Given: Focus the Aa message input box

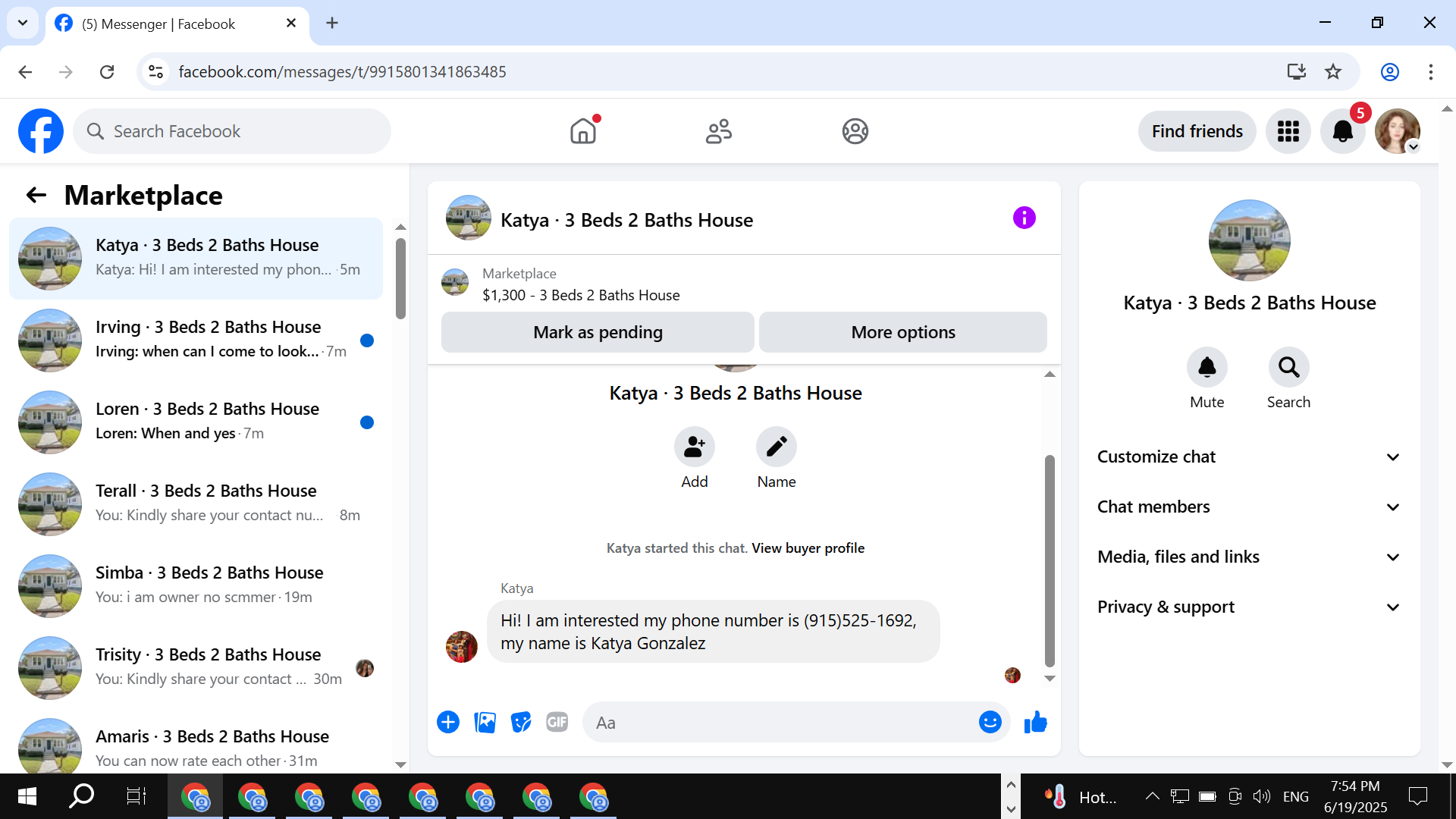Looking at the screenshot, I should 781,723.
